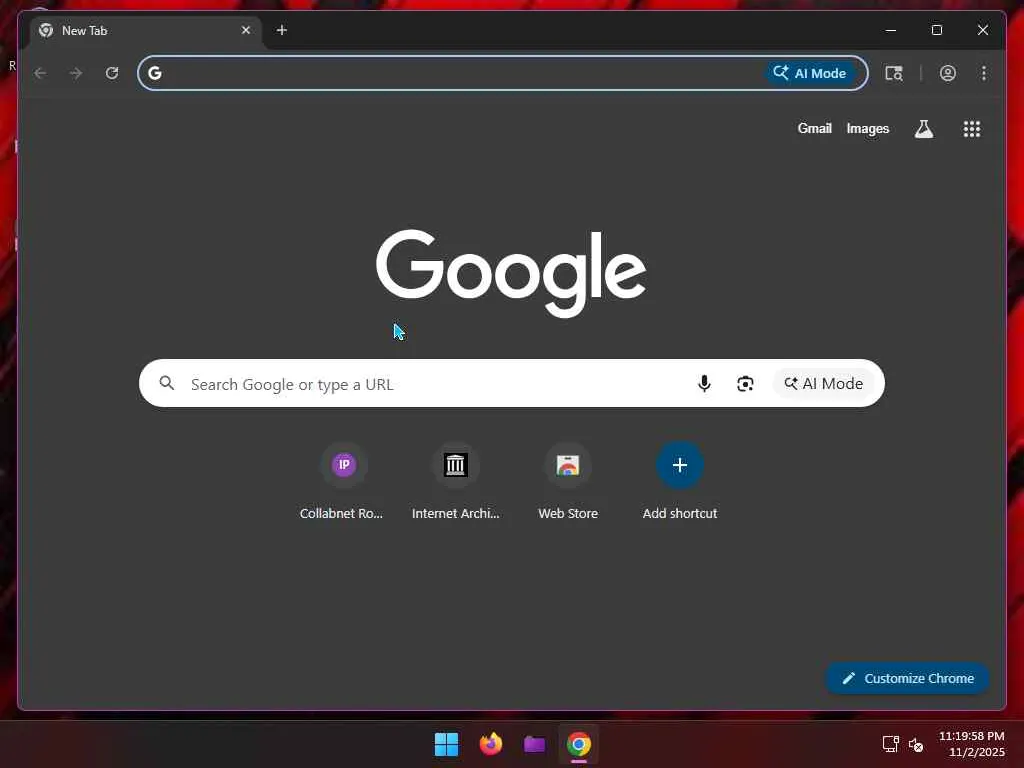Click Customize Chrome button

pos(908,679)
